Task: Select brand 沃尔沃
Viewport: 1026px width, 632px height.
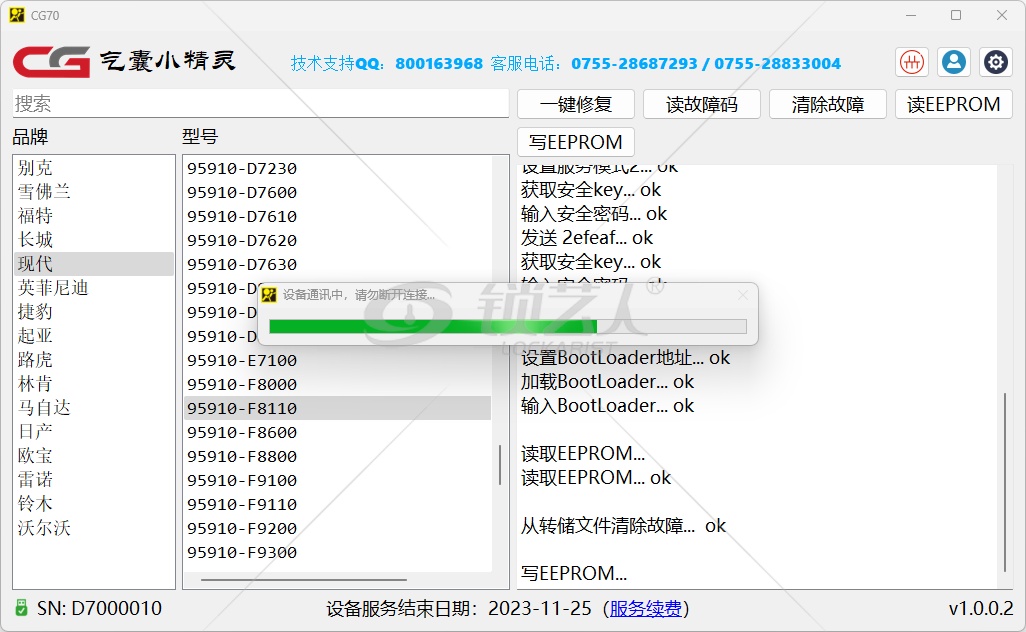Action: (94, 528)
